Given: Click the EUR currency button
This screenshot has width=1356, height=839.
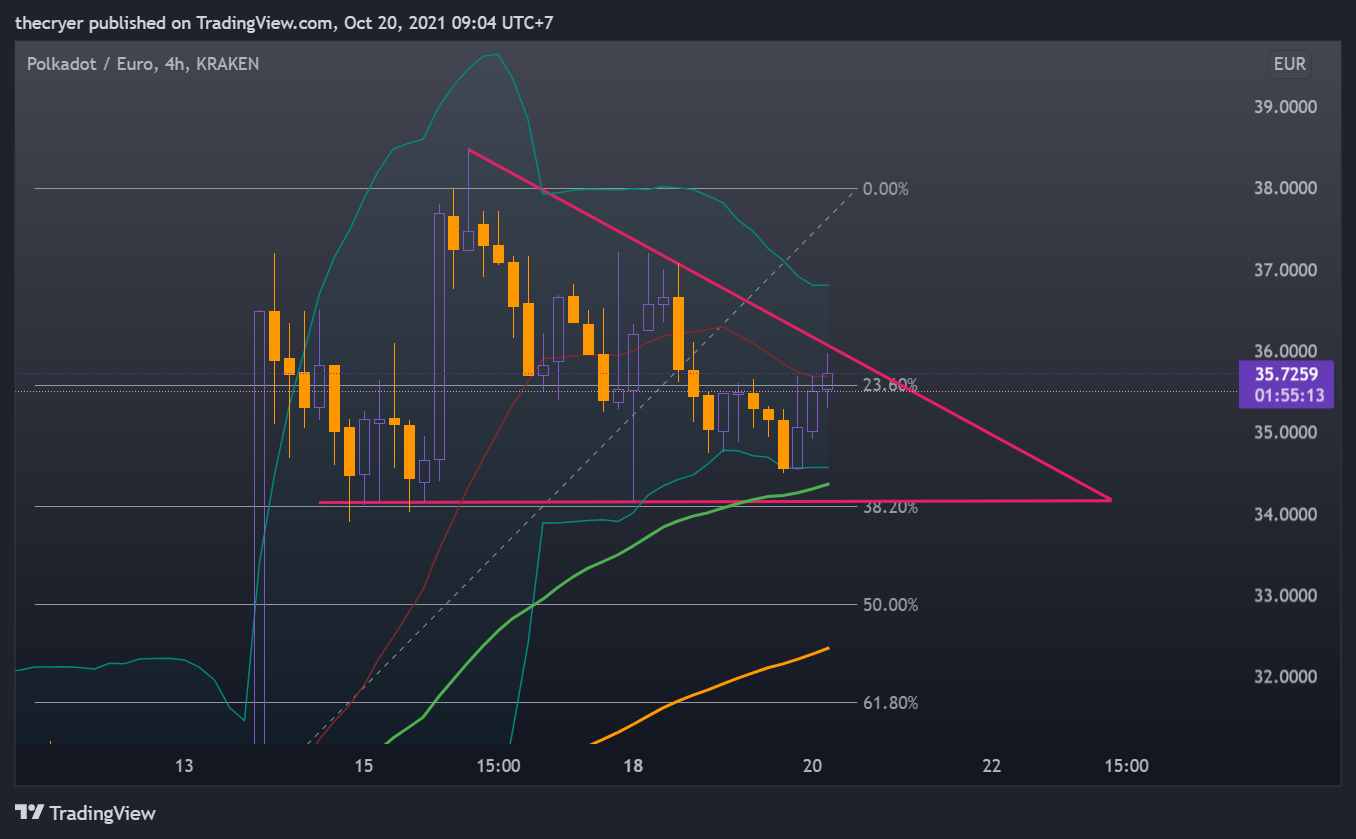Looking at the screenshot, I should (1289, 64).
